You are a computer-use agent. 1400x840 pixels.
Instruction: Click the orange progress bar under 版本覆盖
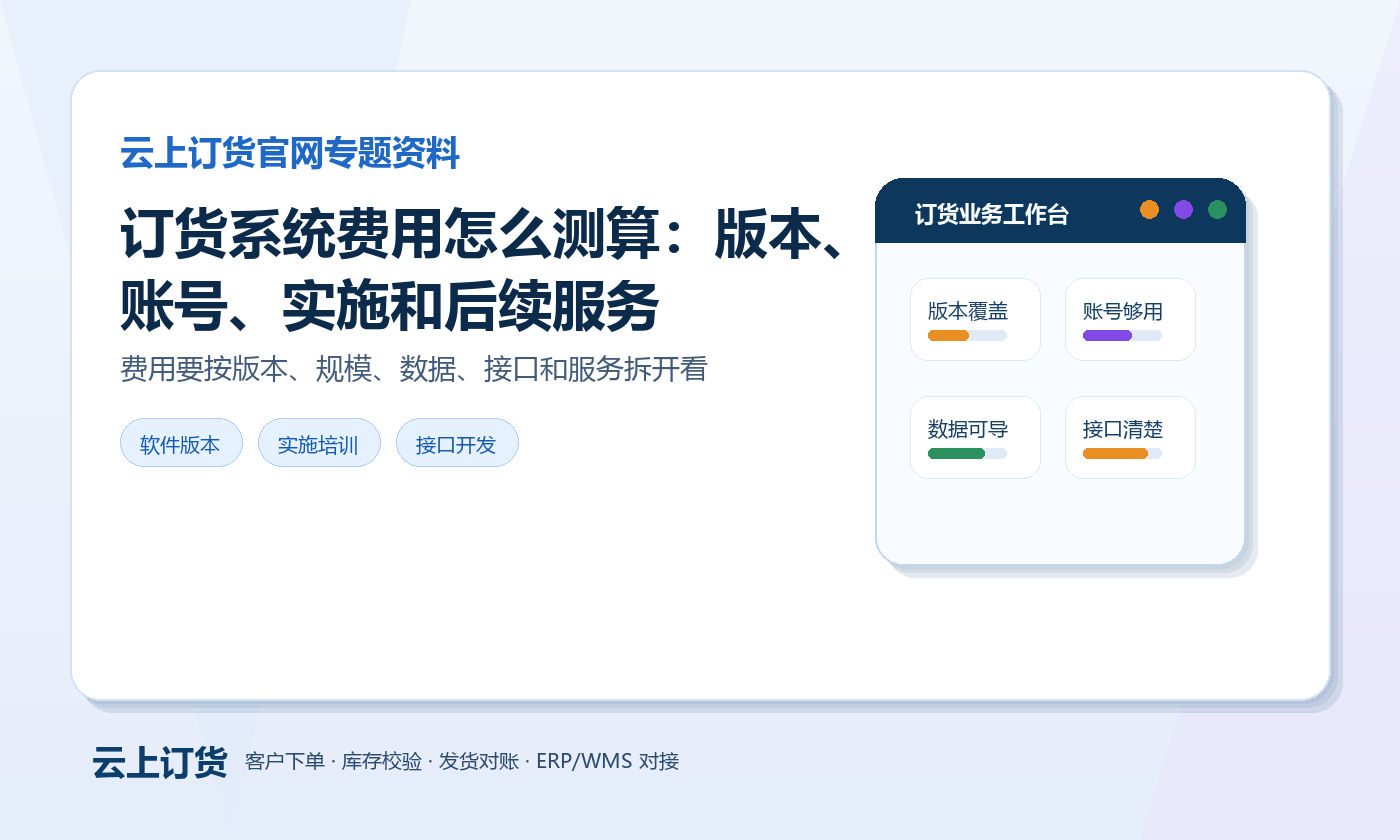(967, 335)
